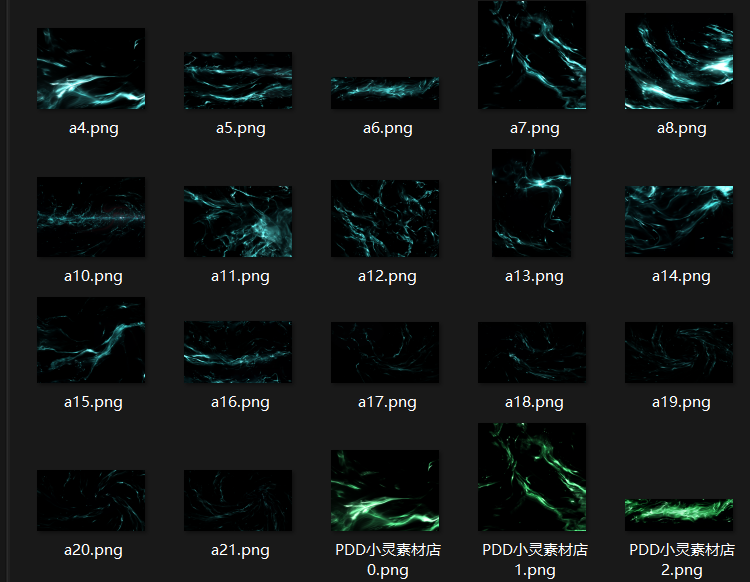The image size is (750, 582).
Task: Select the a7.png thumbnail
Action: tap(532, 55)
